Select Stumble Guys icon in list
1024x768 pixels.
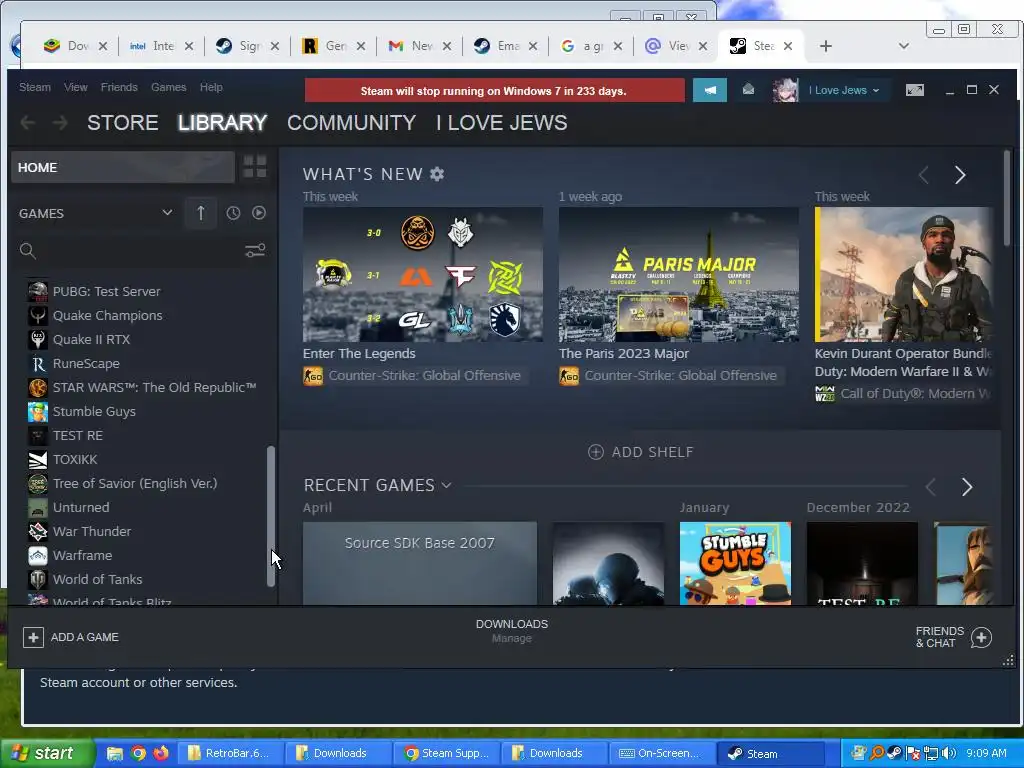[38, 411]
